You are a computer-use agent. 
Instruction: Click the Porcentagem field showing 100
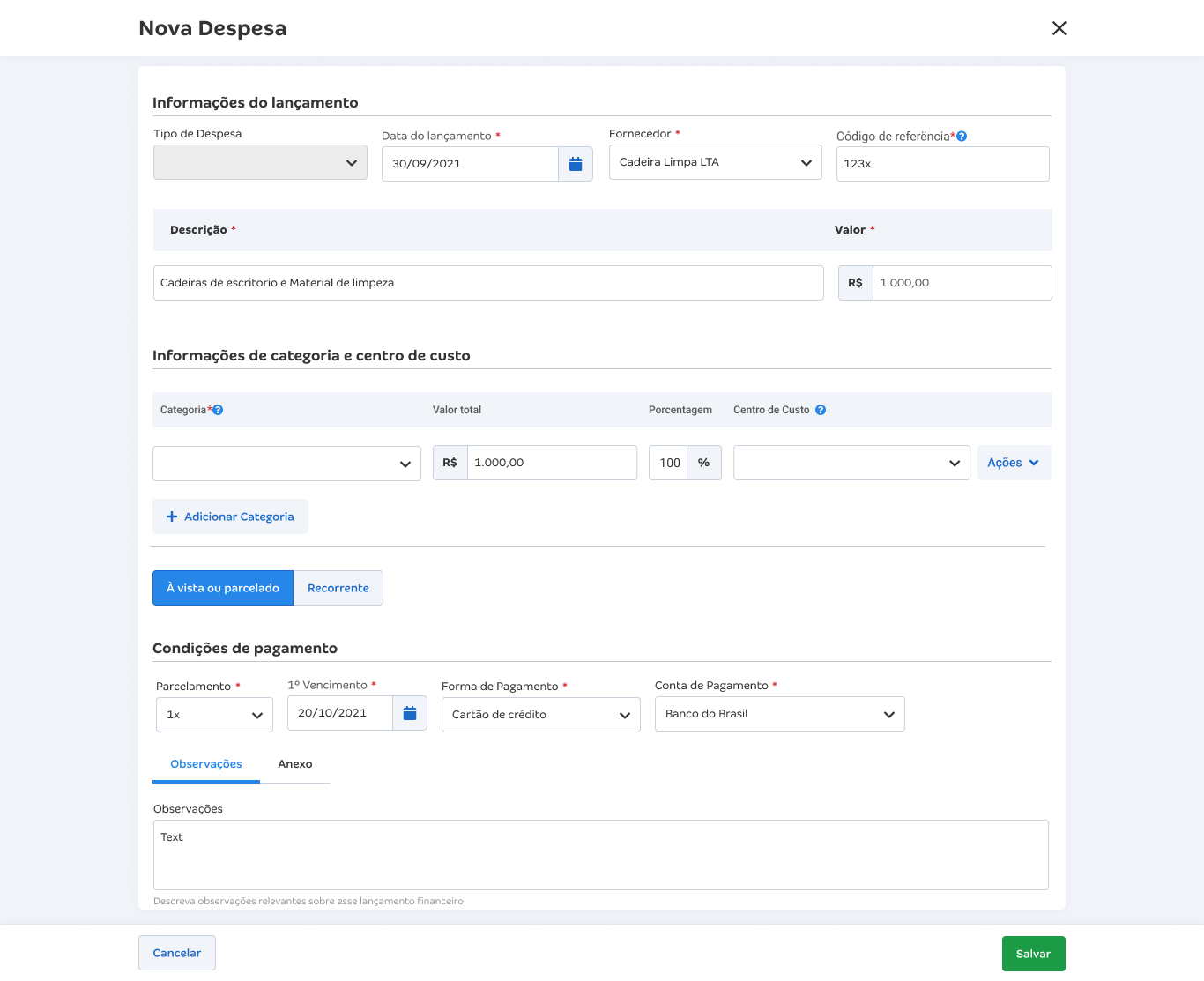pos(668,463)
